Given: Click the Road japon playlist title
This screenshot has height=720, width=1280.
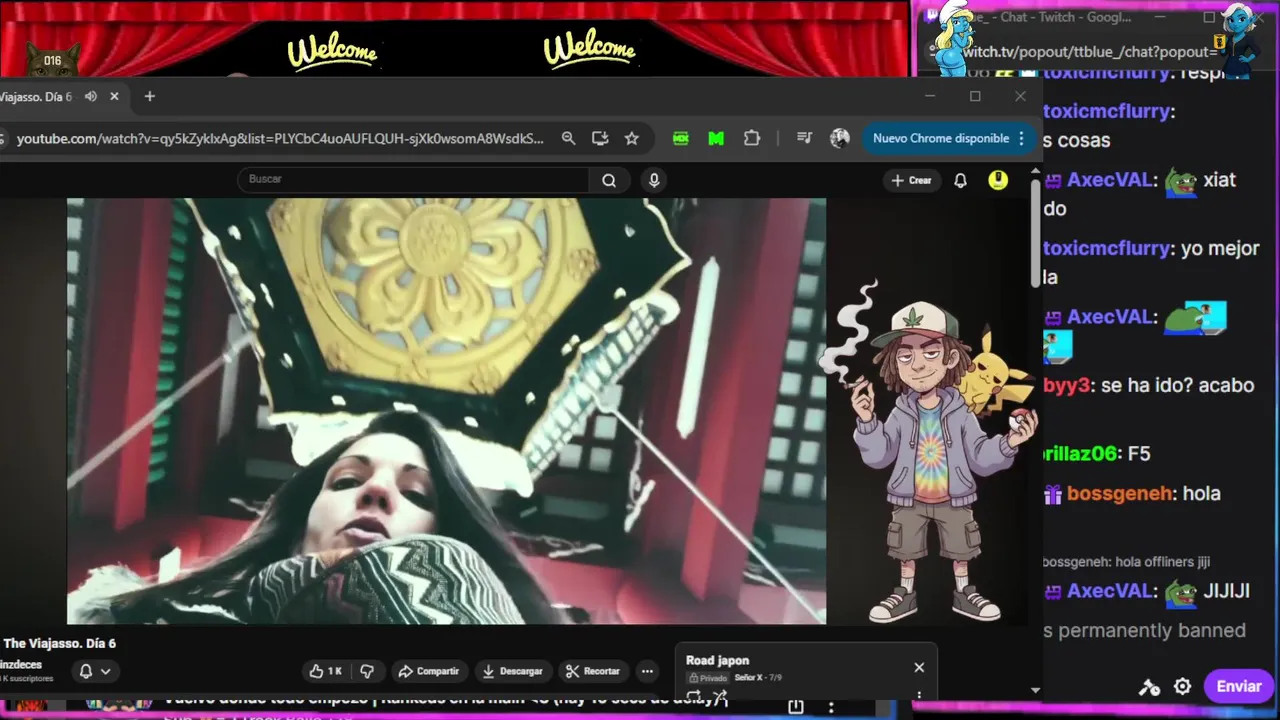Looking at the screenshot, I should [x=717, y=661].
